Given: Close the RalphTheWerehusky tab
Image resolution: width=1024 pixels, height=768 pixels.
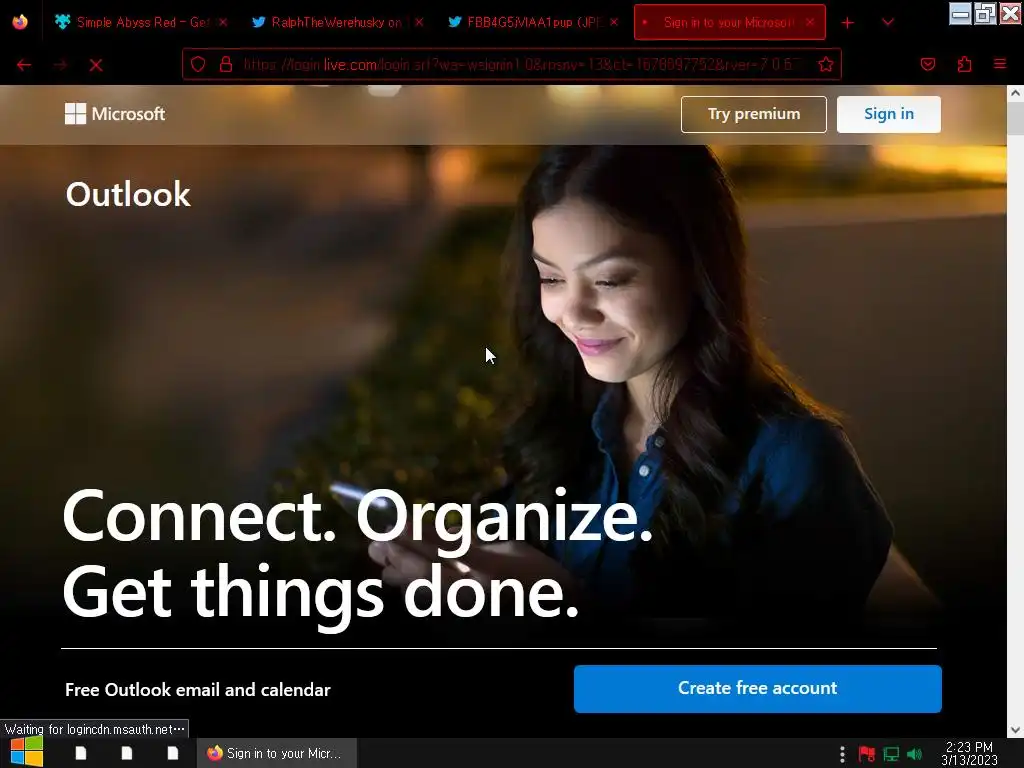Looking at the screenshot, I should point(419,22).
